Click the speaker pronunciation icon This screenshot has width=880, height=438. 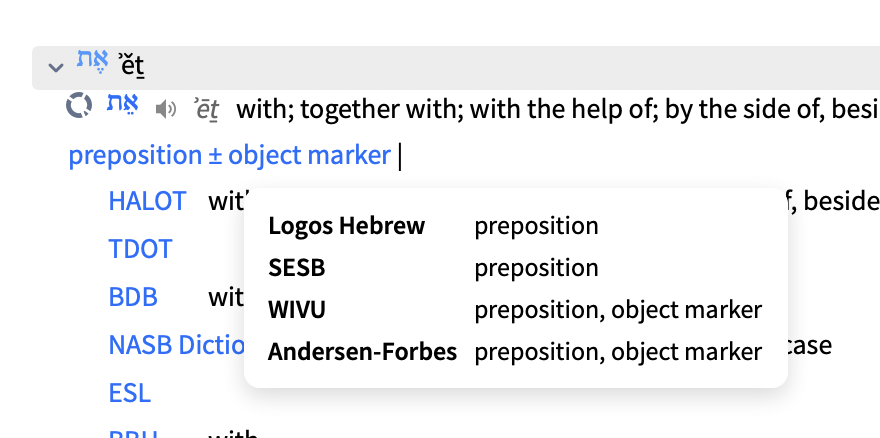[x=166, y=110]
